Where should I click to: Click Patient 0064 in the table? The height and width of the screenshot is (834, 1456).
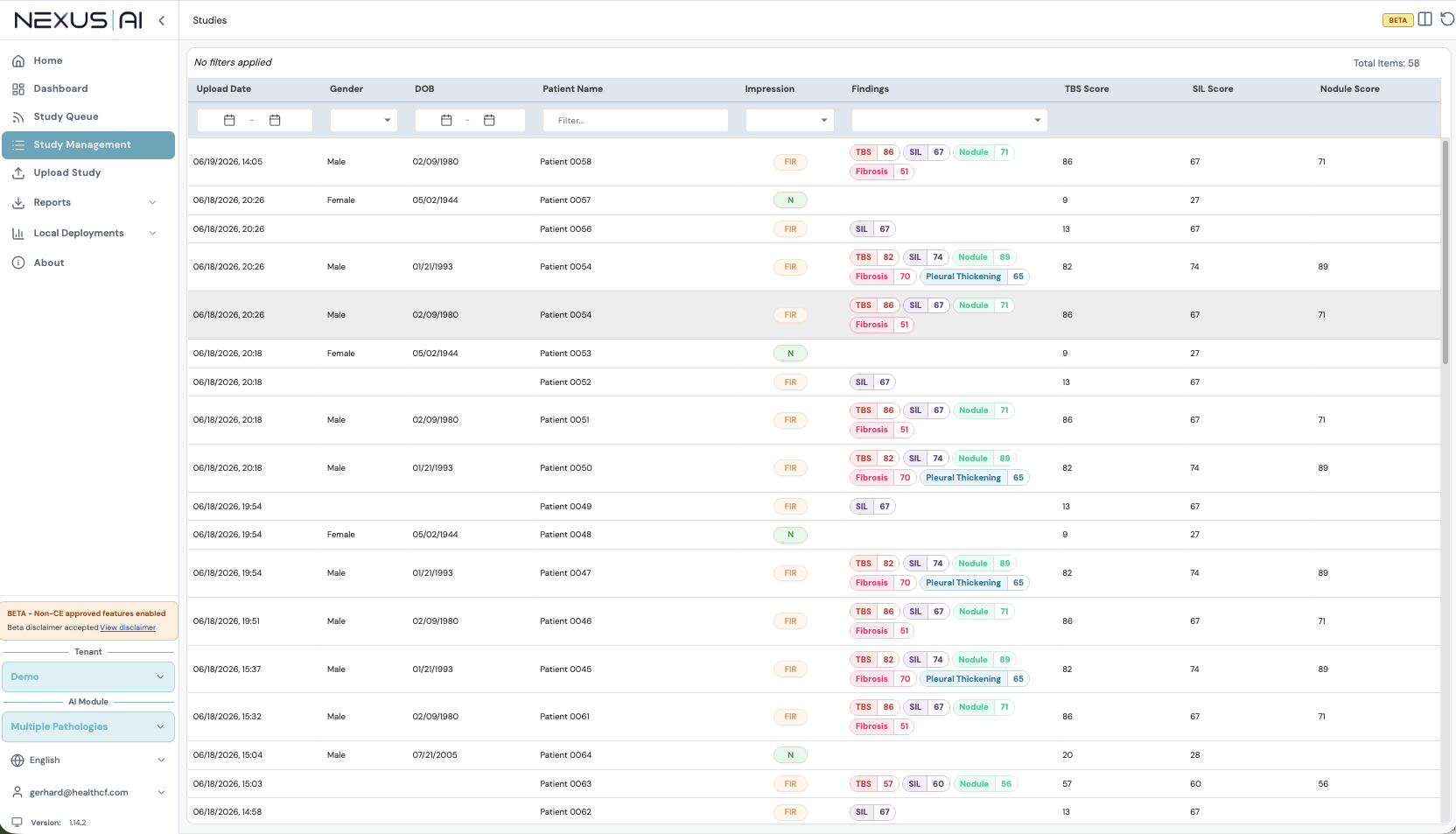(566, 755)
